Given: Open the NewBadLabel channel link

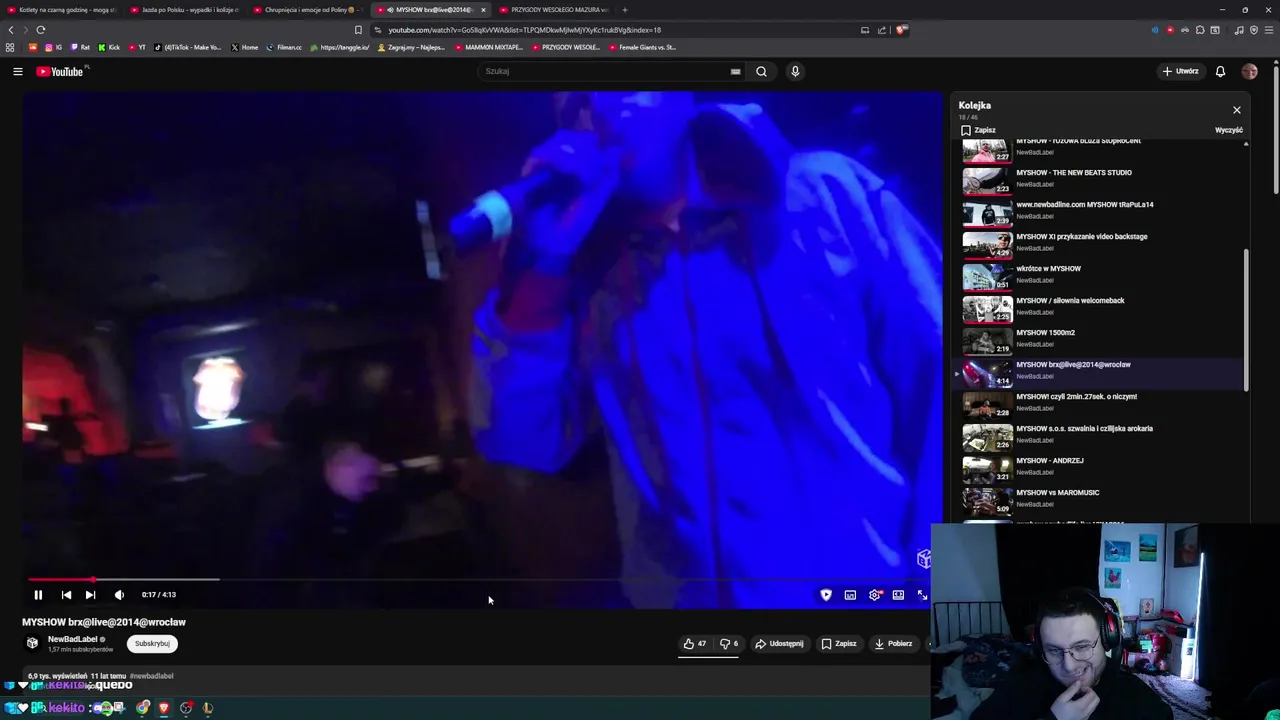Looking at the screenshot, I should coord(72,639).
